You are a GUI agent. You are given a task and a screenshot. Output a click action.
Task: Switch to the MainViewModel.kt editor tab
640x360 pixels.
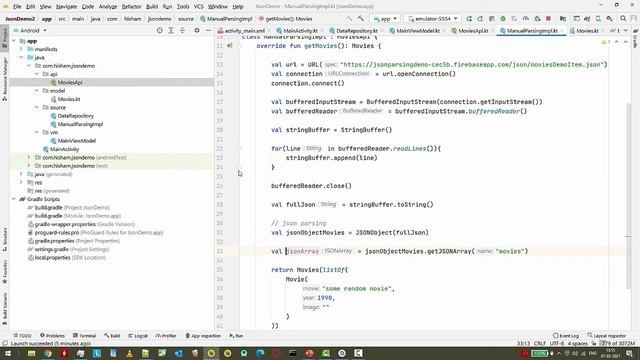click(x=418, y=31)
